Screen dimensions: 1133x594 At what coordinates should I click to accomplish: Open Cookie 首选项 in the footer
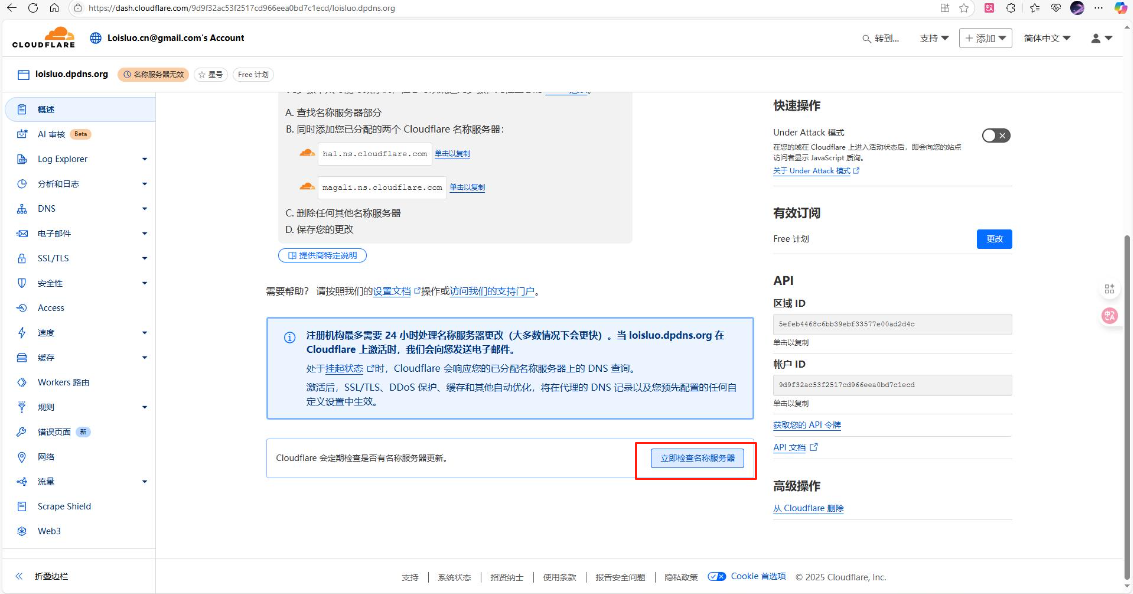pyautogui.click(x=758, y=577)
